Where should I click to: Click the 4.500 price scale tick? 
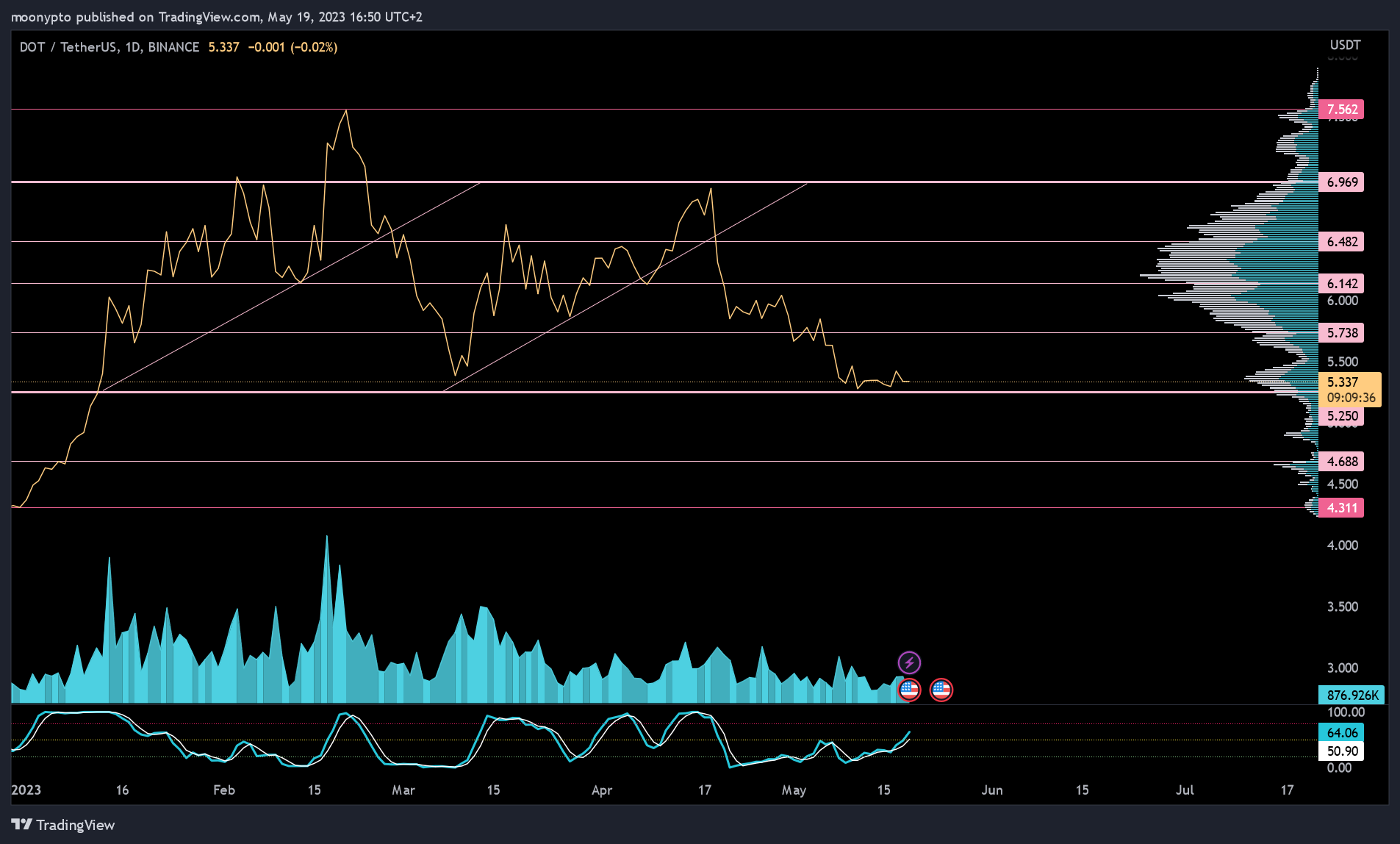(x=1342, y=484)
